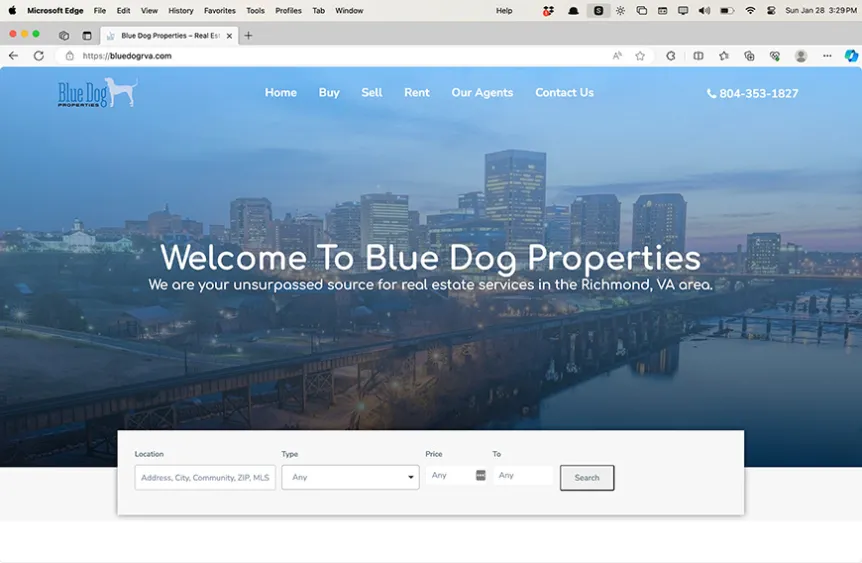Focus the To maximum price field
Image resolution: width=862 pixels, height=563 pixels.
coord(523,475)
